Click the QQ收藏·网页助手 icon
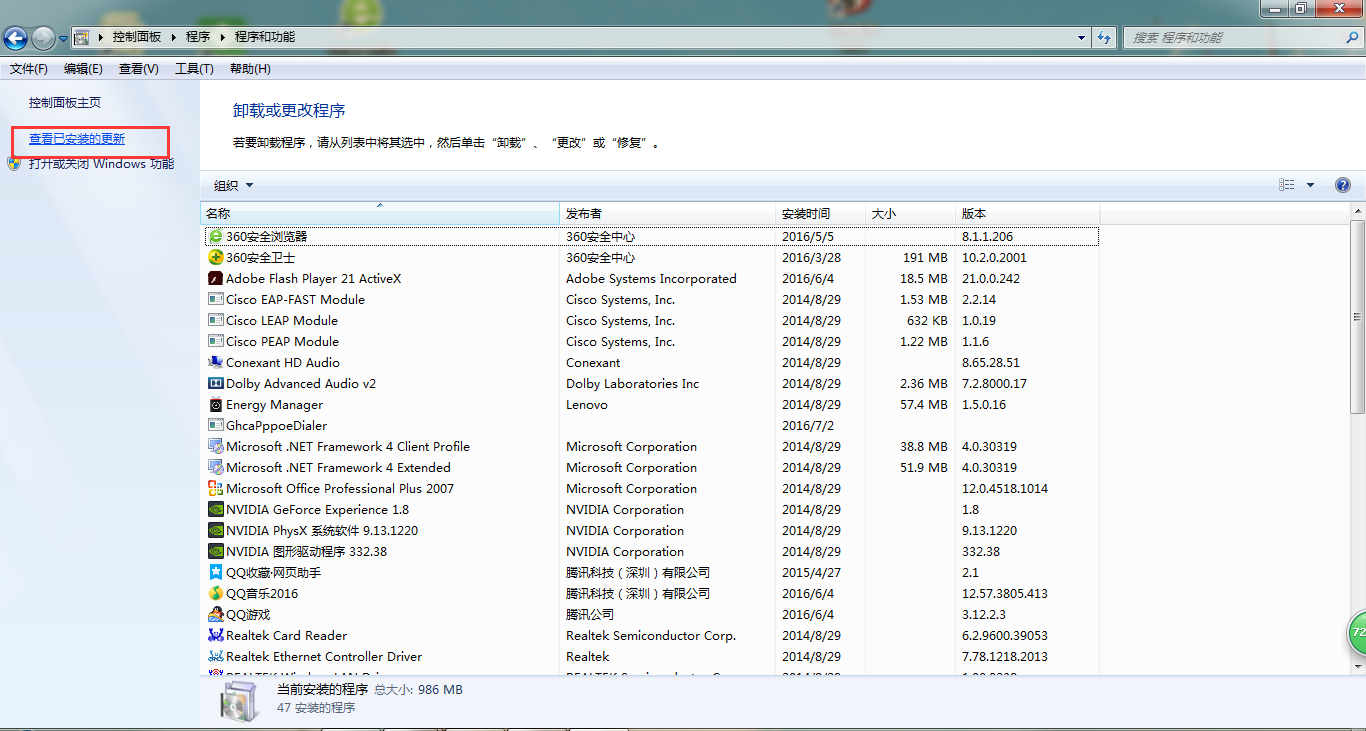This screenshot has height=731, width=1366. (x=215, y=573)
